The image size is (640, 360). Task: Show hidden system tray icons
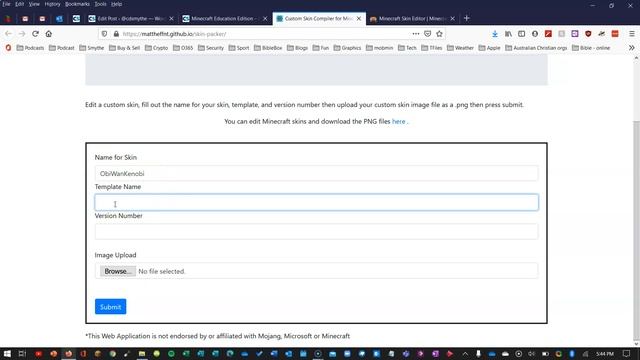click(x=465, y=353)
